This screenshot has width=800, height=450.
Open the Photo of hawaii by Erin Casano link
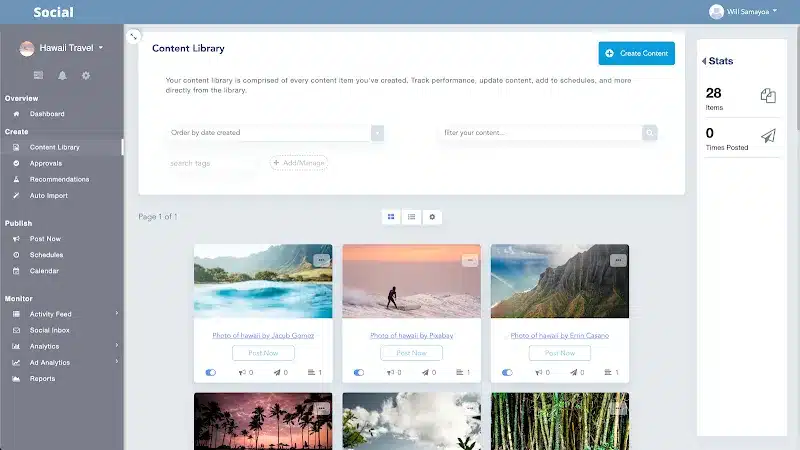(559, 336)
